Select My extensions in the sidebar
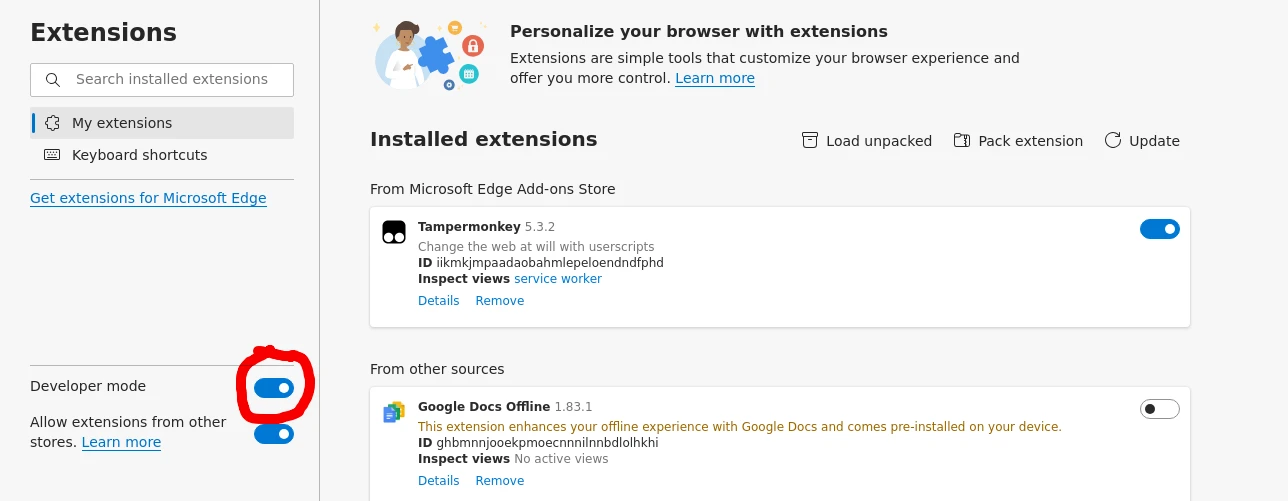Image resolution: width=1288 pixels, height=501 pixels. tap(162, 123)
